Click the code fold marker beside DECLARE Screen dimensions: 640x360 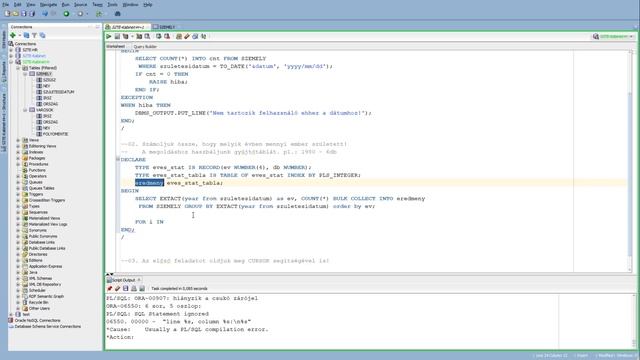click(x=118, y=160)
